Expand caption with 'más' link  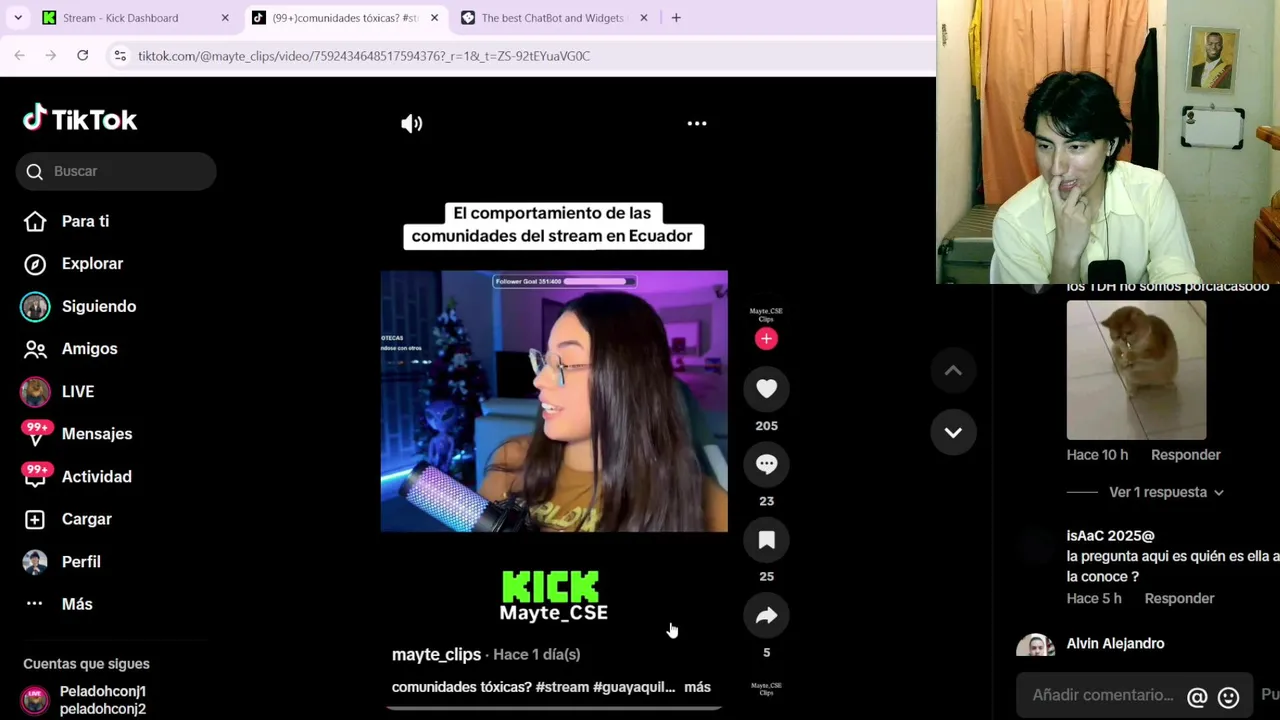(697, 687)
